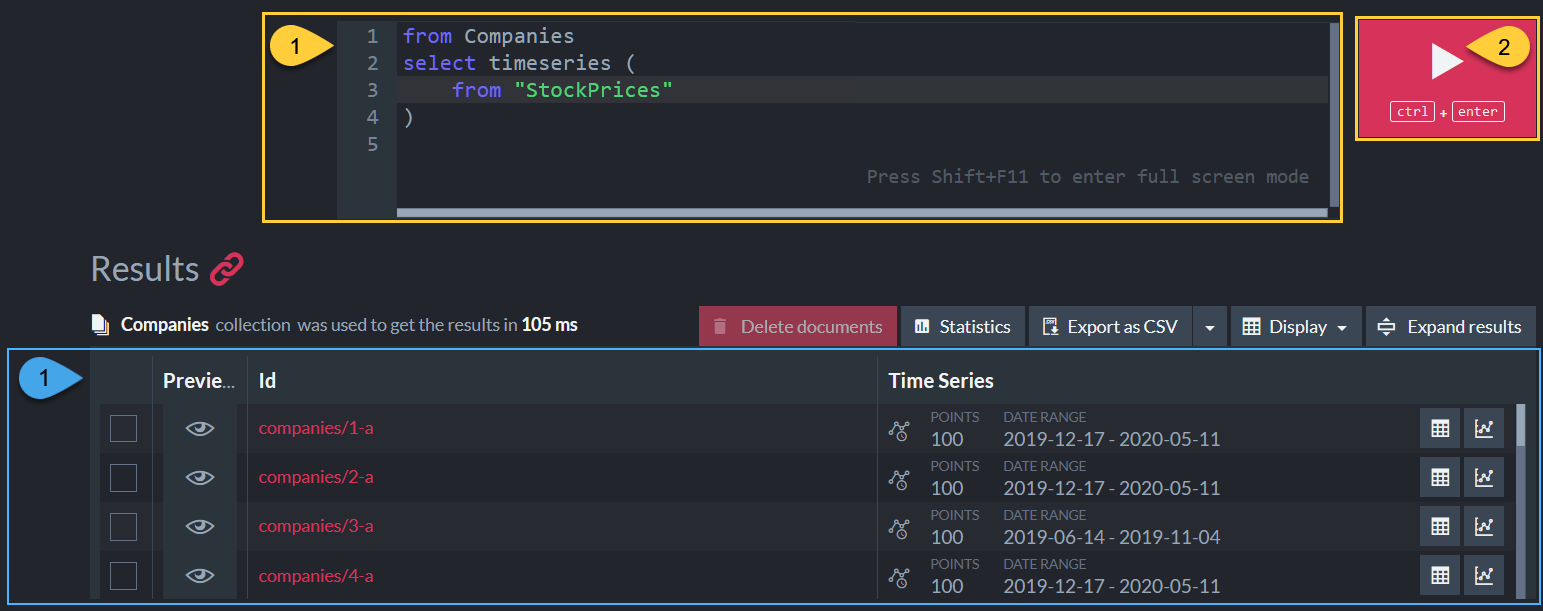This screenshot has width=1543, height=611.
Task: Open the dropdown arrow next to Export as CSV
Action: coord(1209,327)
